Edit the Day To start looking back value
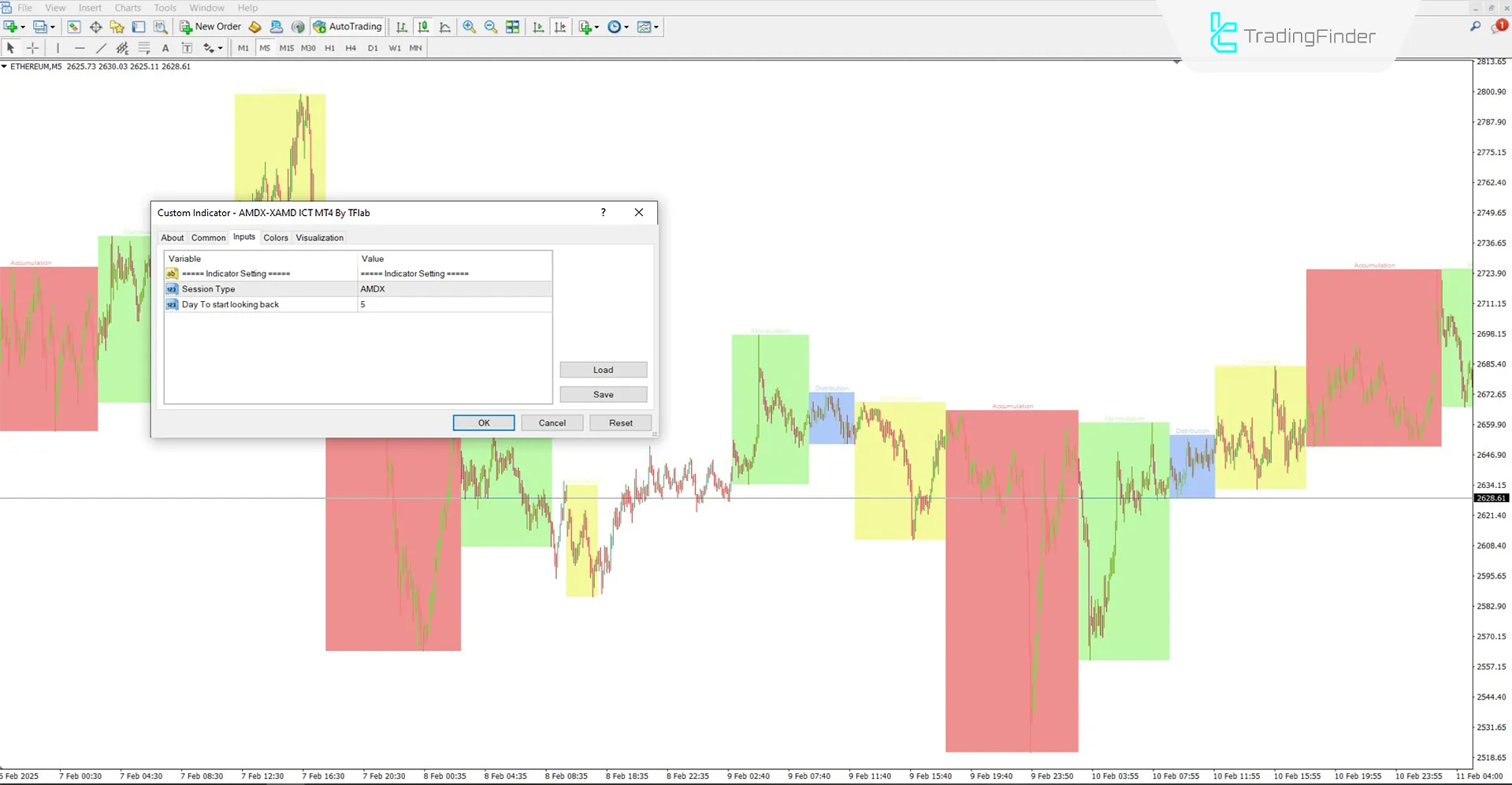The image size is (1512, 785). [x=455, y=304]
